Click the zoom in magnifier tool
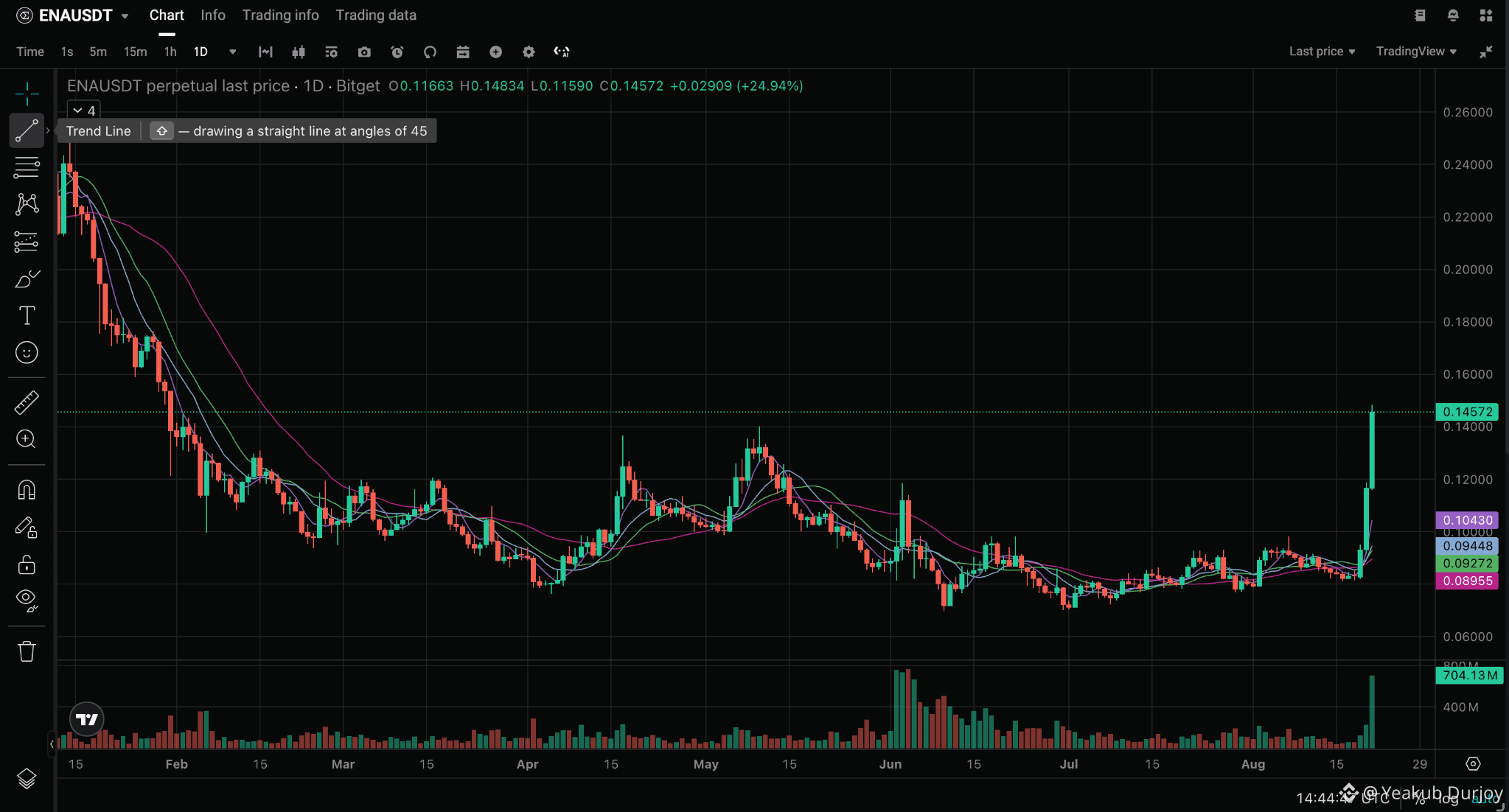Image resolution: width=1509 pixels, height=812 pixels. 27,439
